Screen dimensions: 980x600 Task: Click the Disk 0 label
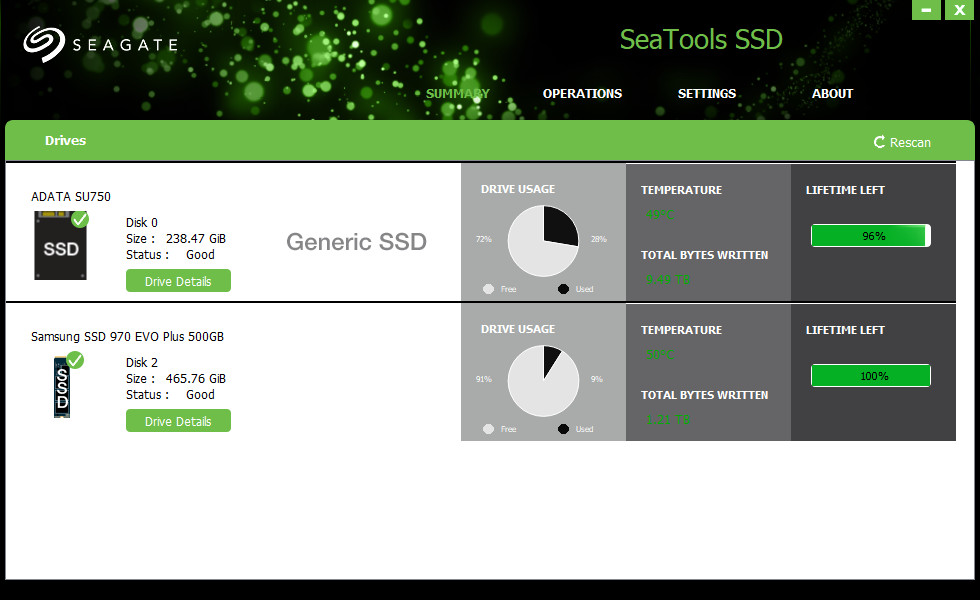click(x=142, y=222)
